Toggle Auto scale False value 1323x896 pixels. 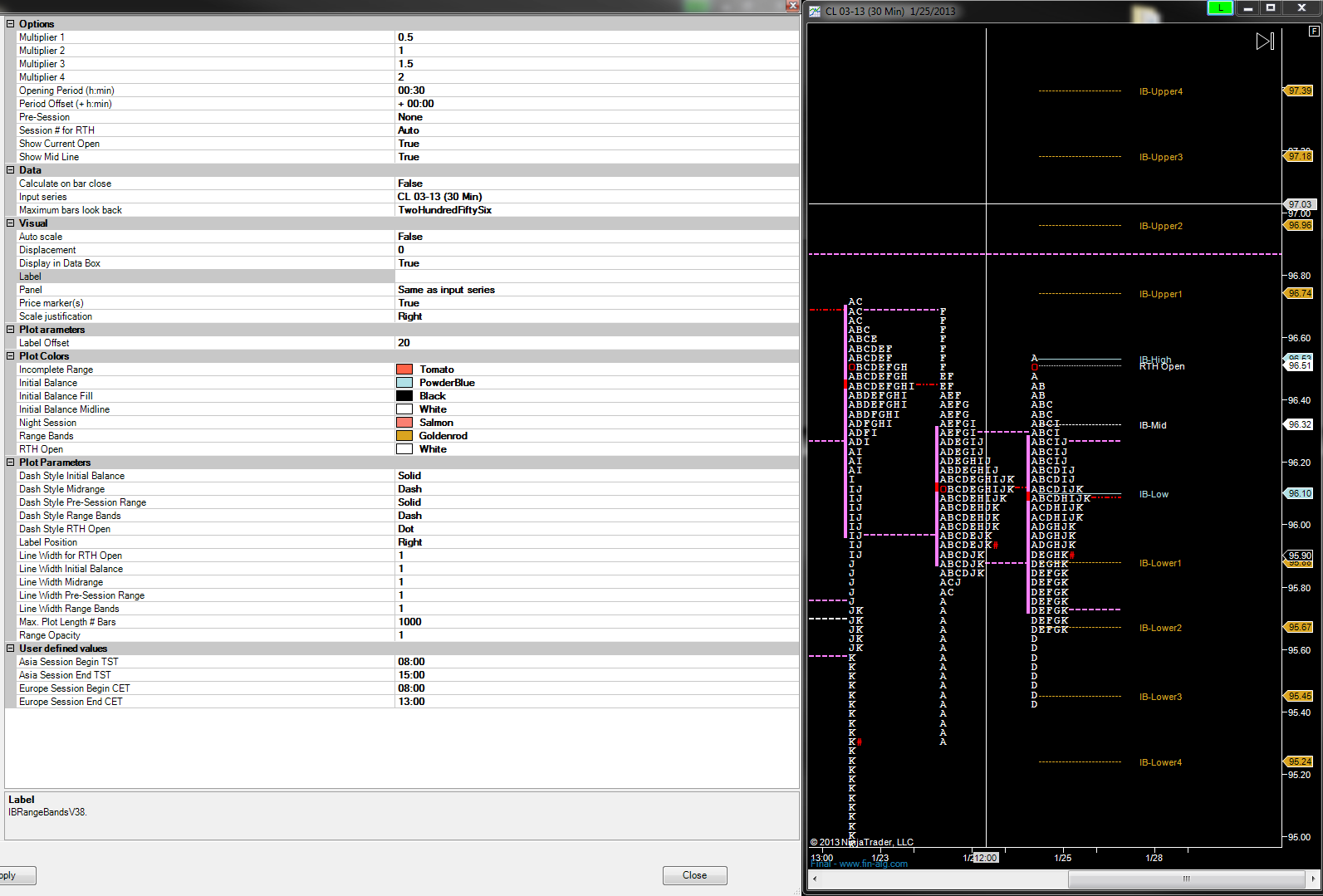coord(596,237)
